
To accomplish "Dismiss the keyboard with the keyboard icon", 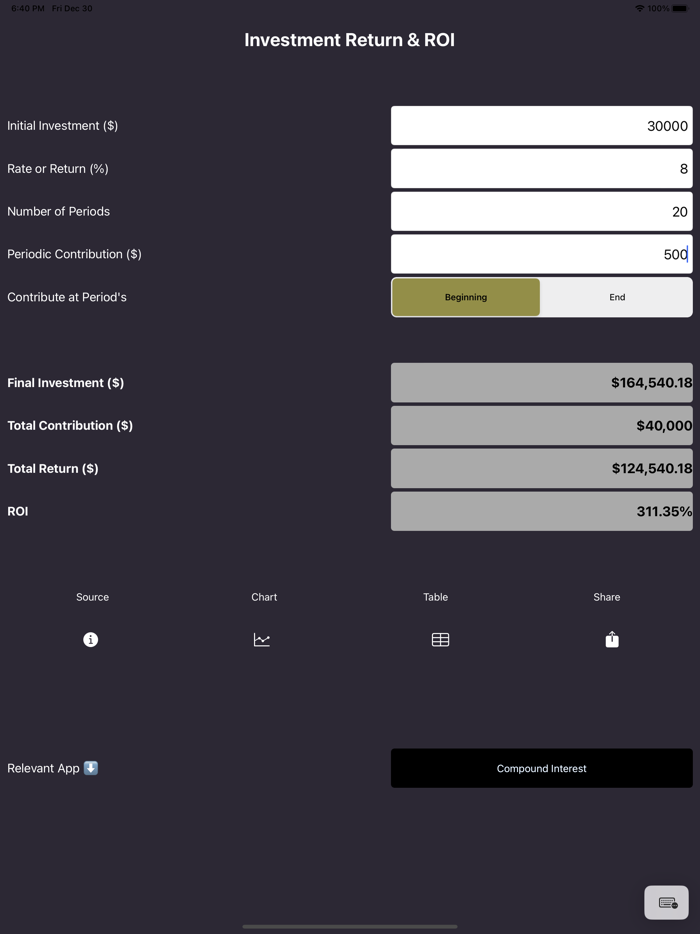I will click(667, 901).
